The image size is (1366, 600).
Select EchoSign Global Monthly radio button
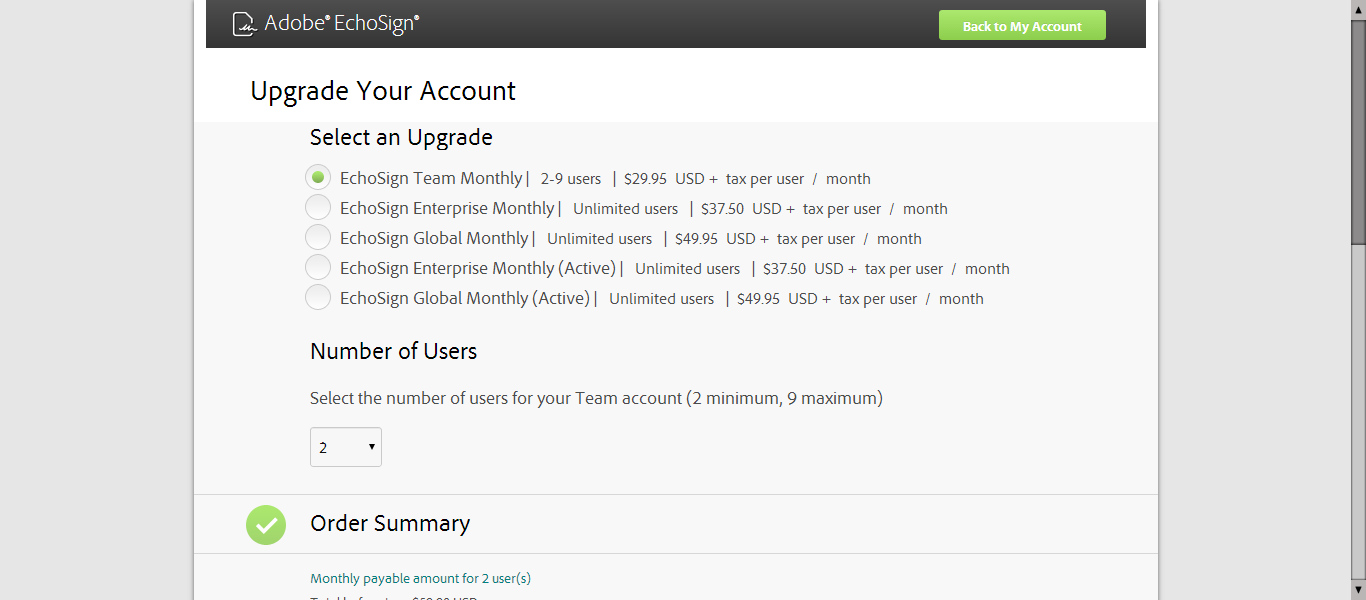[x=318, y=238]
